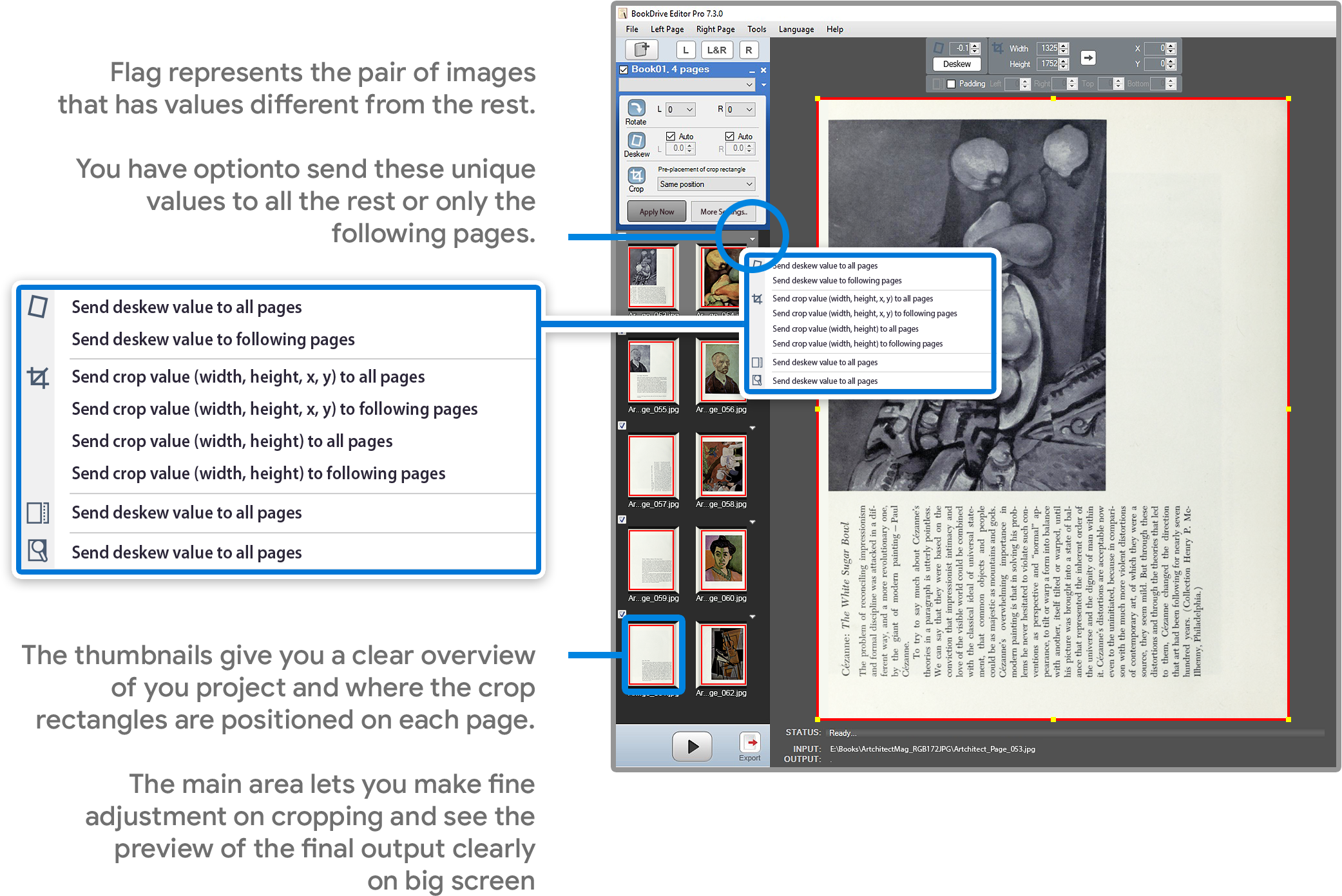Toggle checkbox for pages 059 and 060

[622, 519]
